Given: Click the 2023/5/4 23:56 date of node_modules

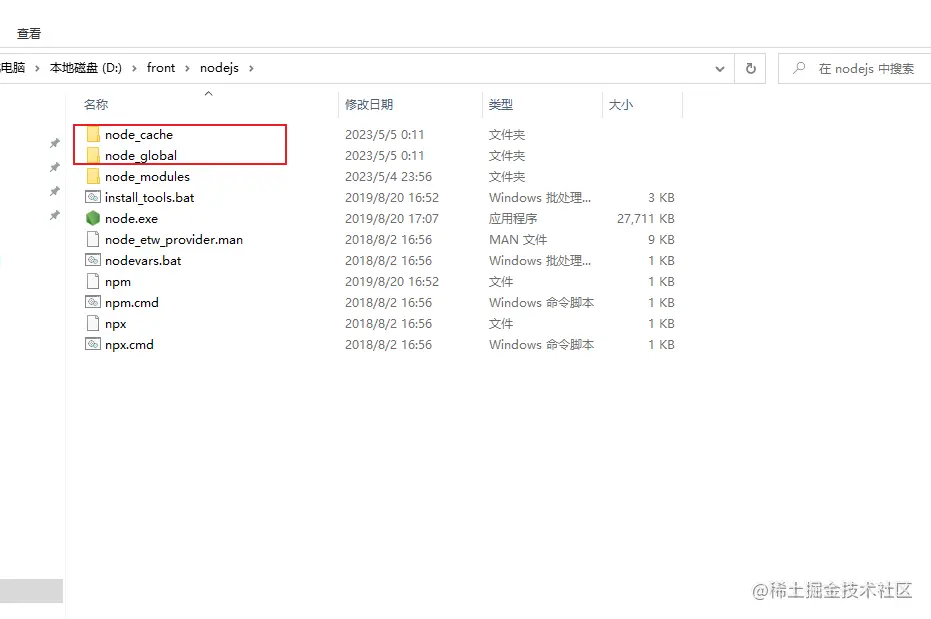Looking at the screenshot, I should click(388, 176).
